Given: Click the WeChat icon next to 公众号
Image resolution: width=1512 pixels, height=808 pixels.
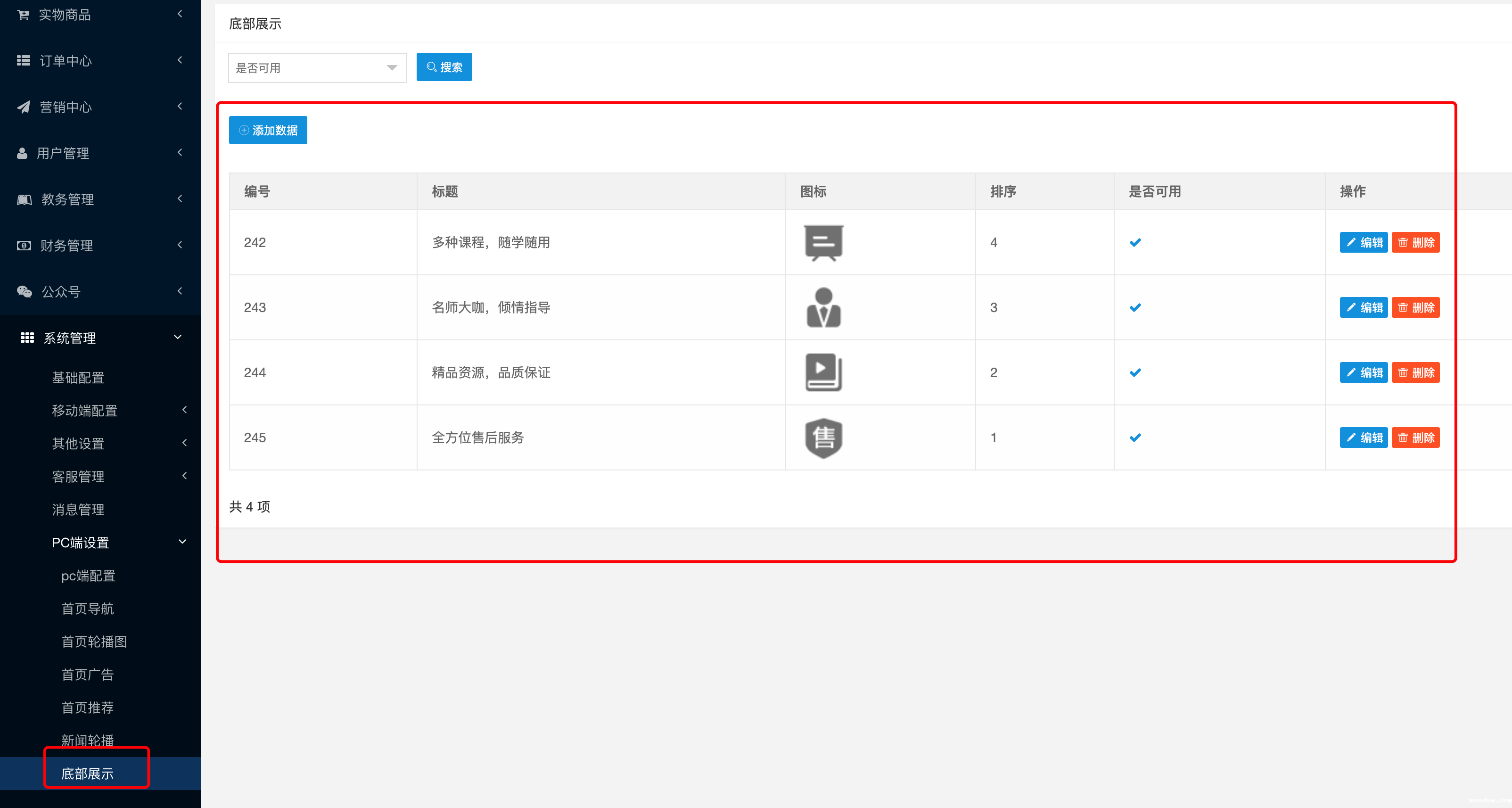Looking at the screenshot, I should coord(24,291).
